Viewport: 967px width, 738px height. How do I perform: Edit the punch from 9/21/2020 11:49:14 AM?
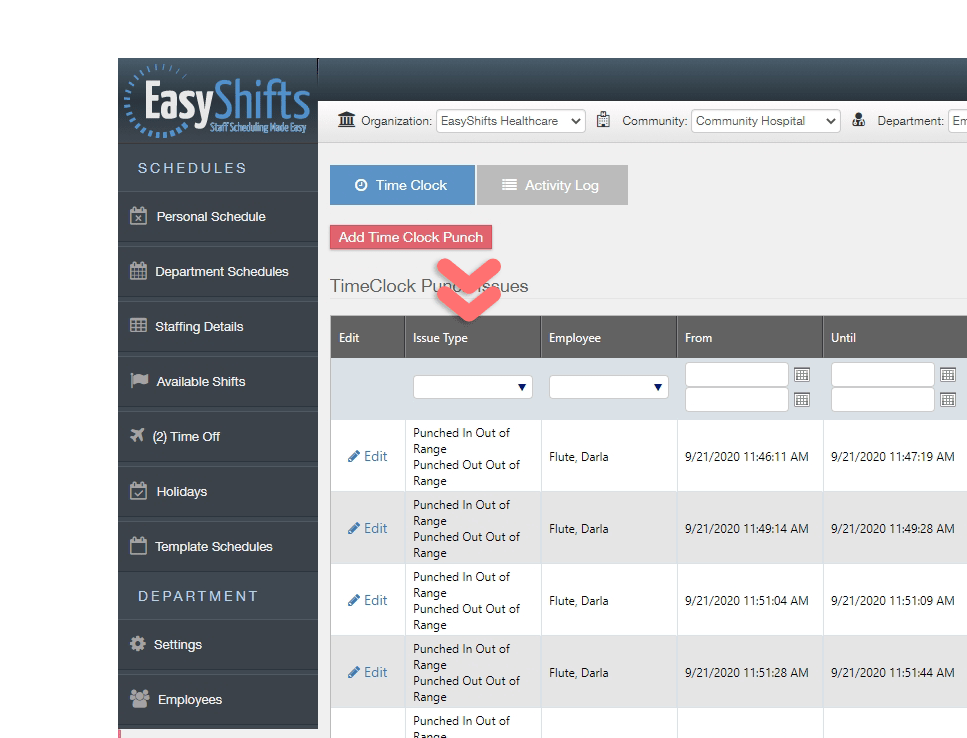point(368,528)
